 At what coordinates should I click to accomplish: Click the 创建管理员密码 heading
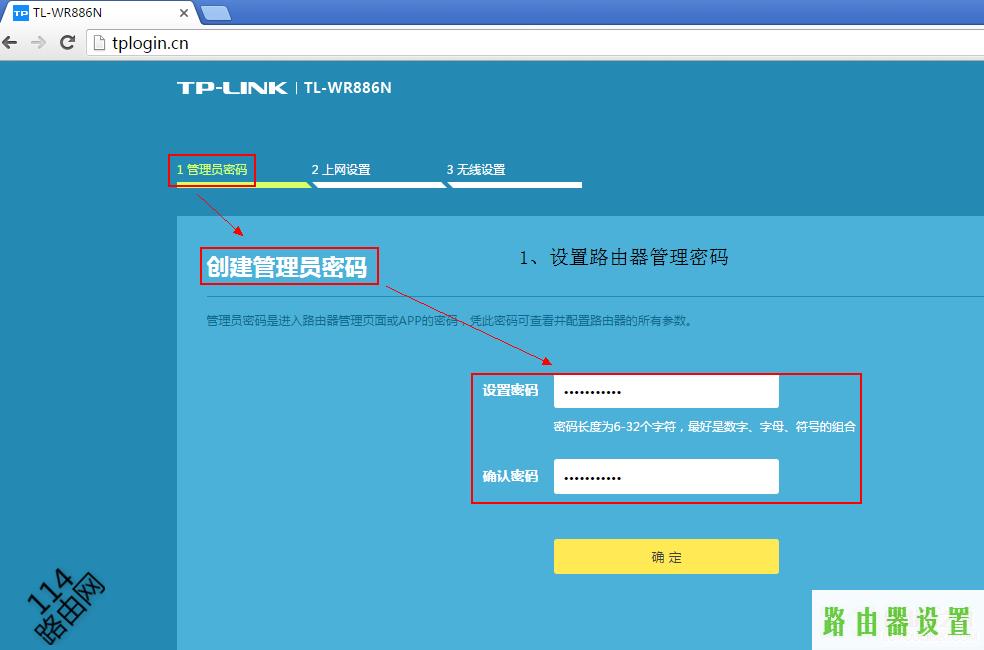(287, 267)
